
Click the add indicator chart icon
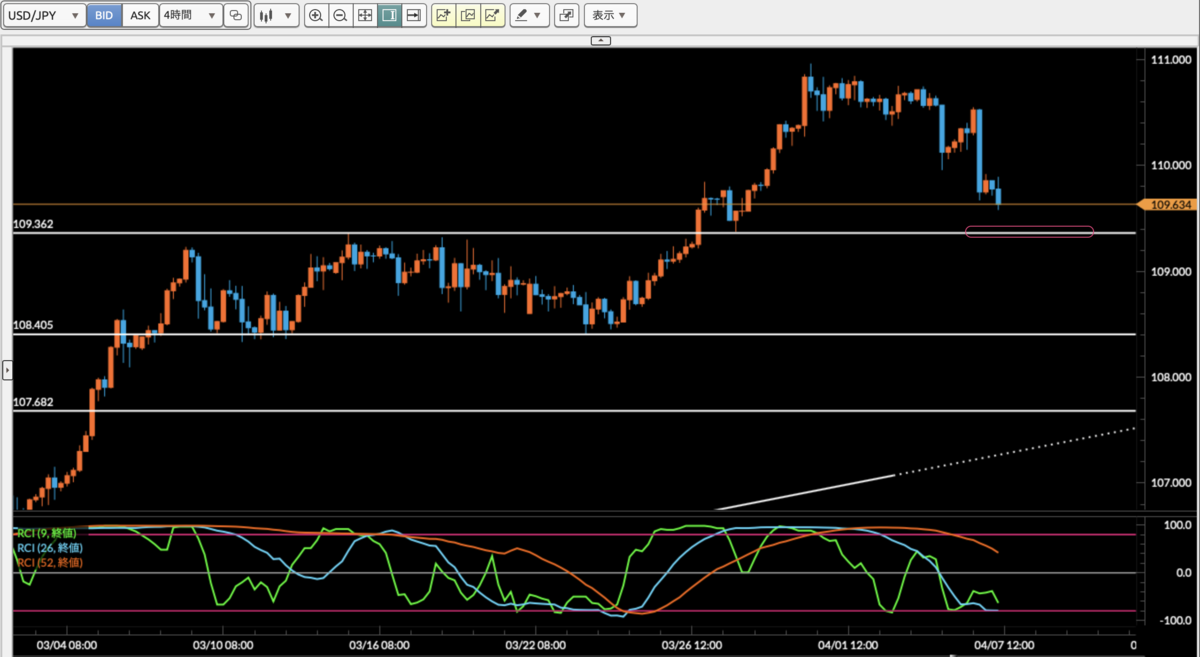[x=443, y=15]
